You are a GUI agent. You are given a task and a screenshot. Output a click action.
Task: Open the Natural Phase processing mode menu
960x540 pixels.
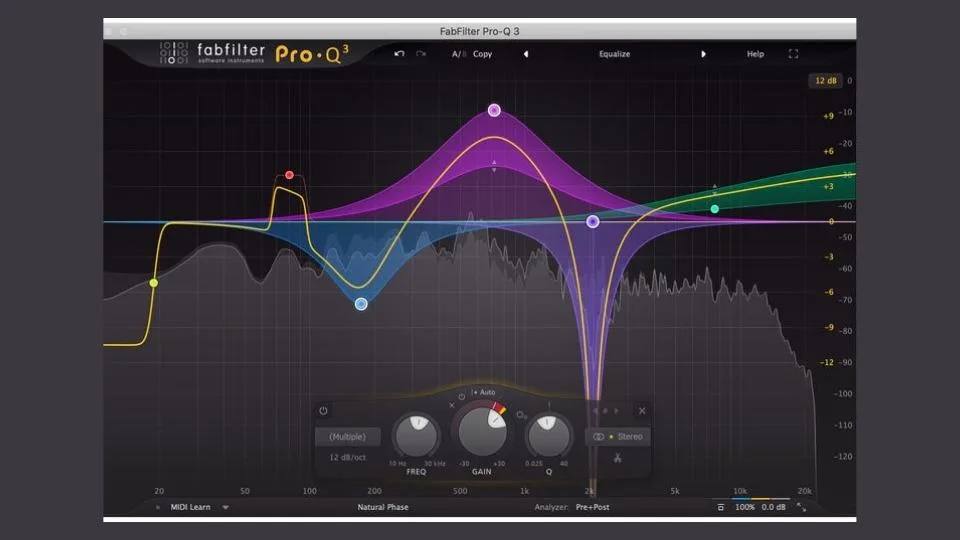[383, 507]
